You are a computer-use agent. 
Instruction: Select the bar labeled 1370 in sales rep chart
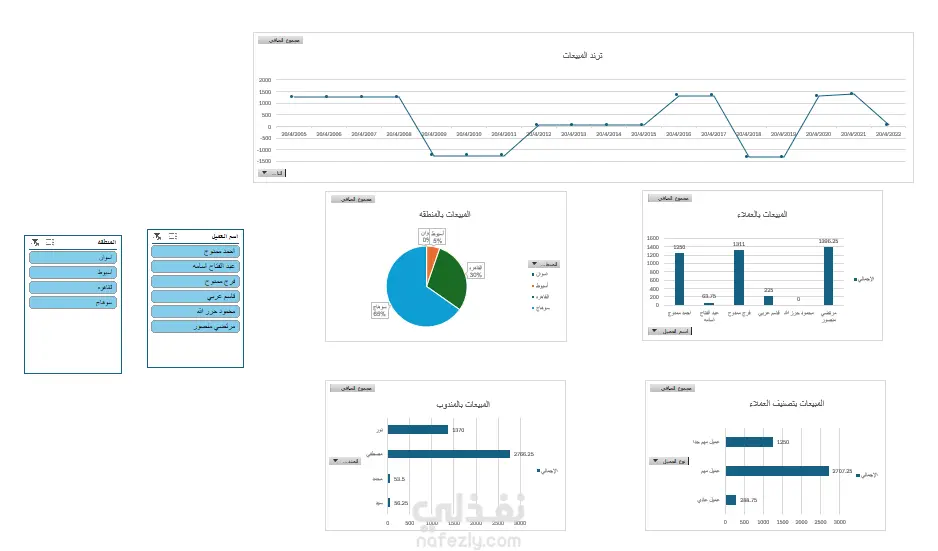[x=418, y=430]
